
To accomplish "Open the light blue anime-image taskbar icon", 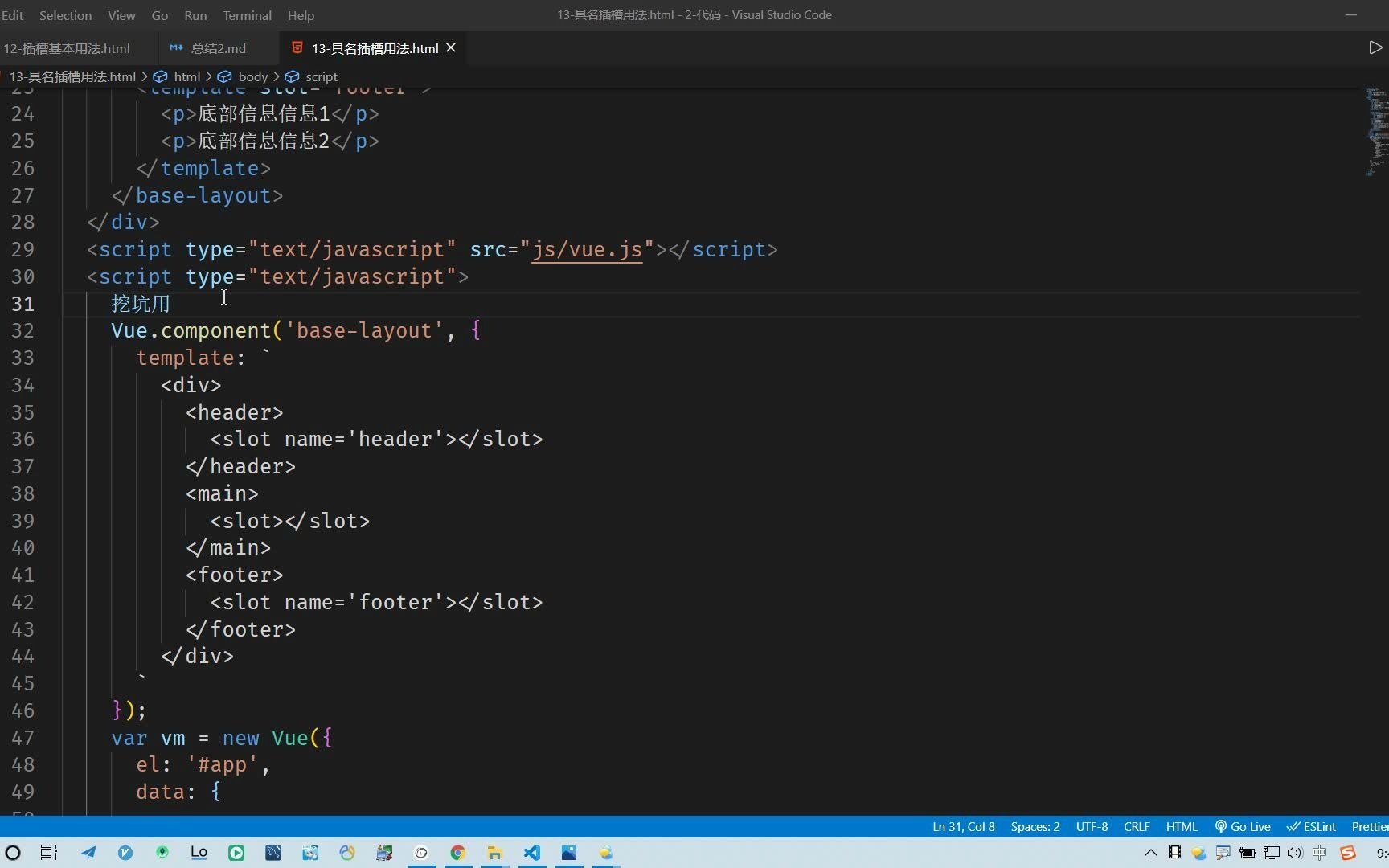I will tap(310, 853).
